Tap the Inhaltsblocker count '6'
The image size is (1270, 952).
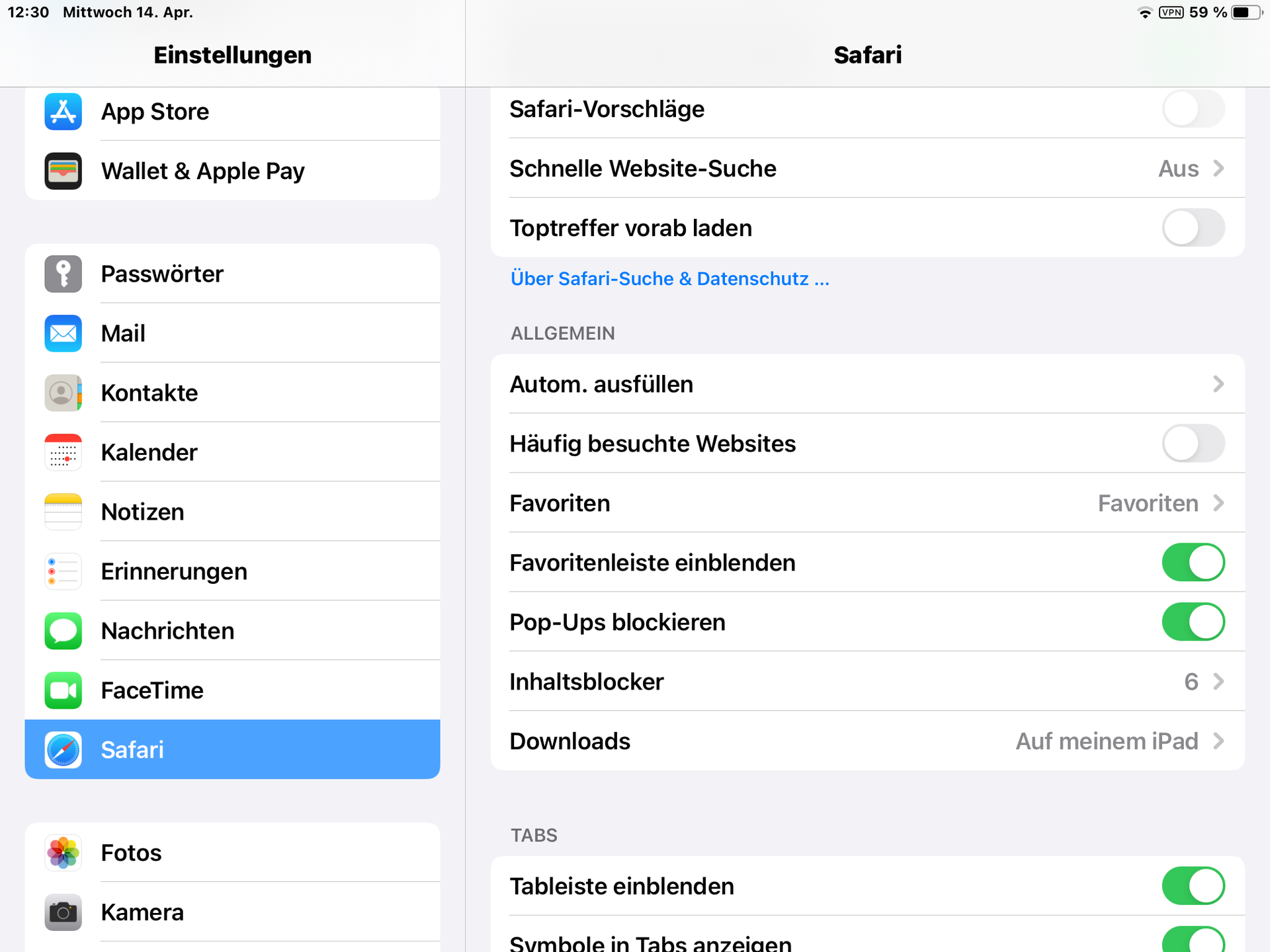pyautogui.click(x=1191, y=682)
